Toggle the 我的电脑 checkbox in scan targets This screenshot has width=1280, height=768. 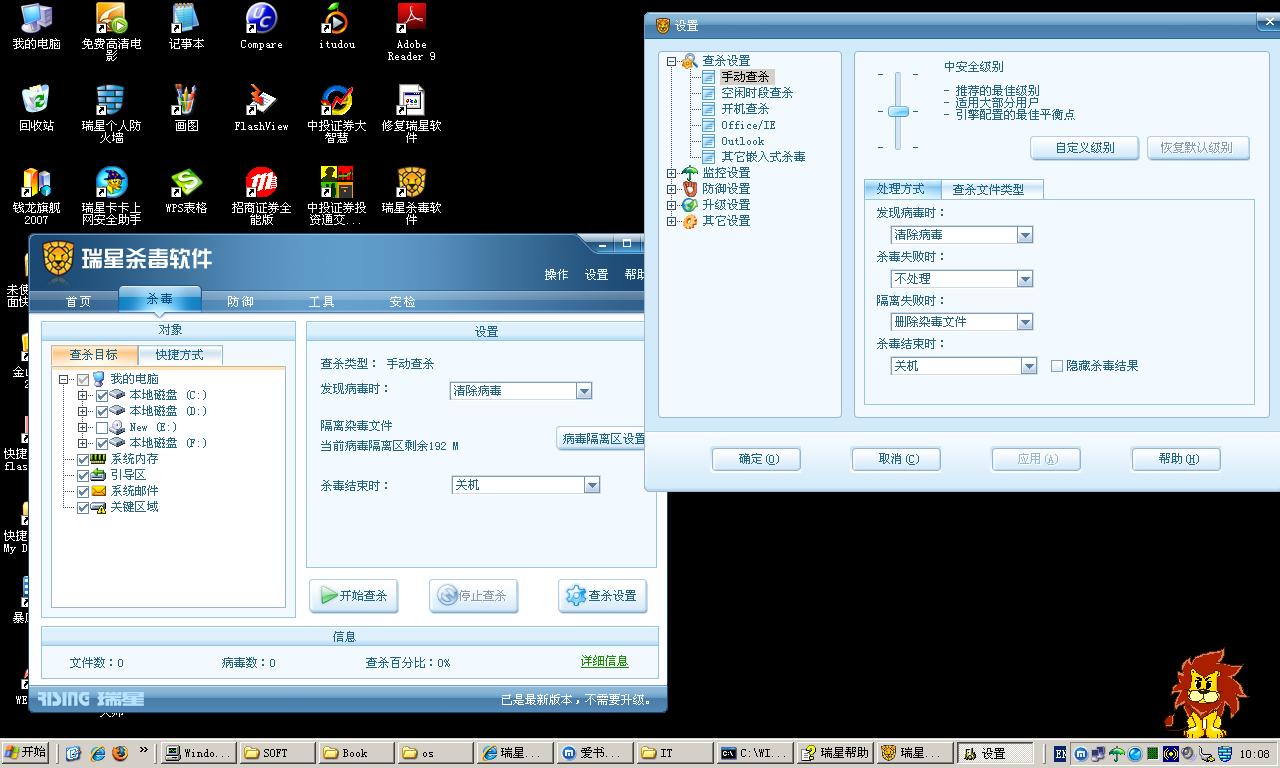click(x=83, y=379)
